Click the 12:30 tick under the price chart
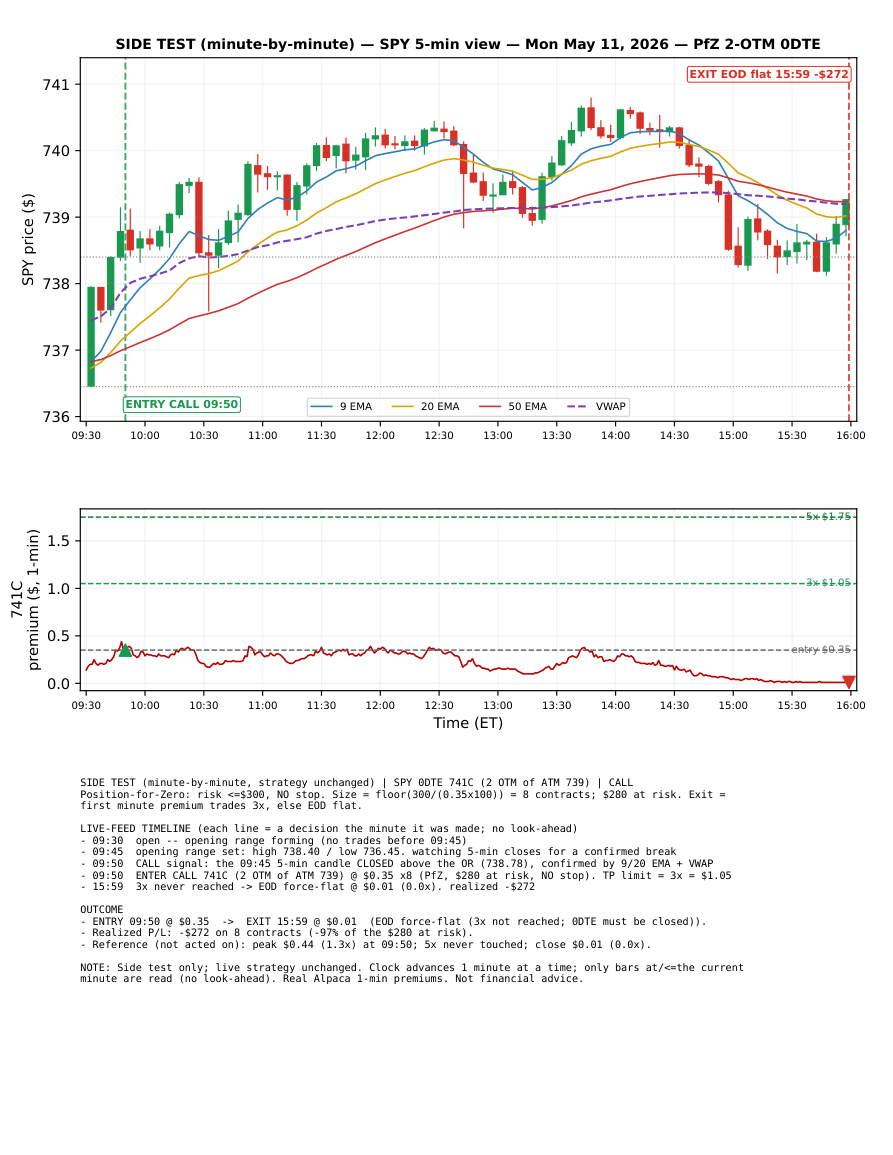 [x=439, y=435]
